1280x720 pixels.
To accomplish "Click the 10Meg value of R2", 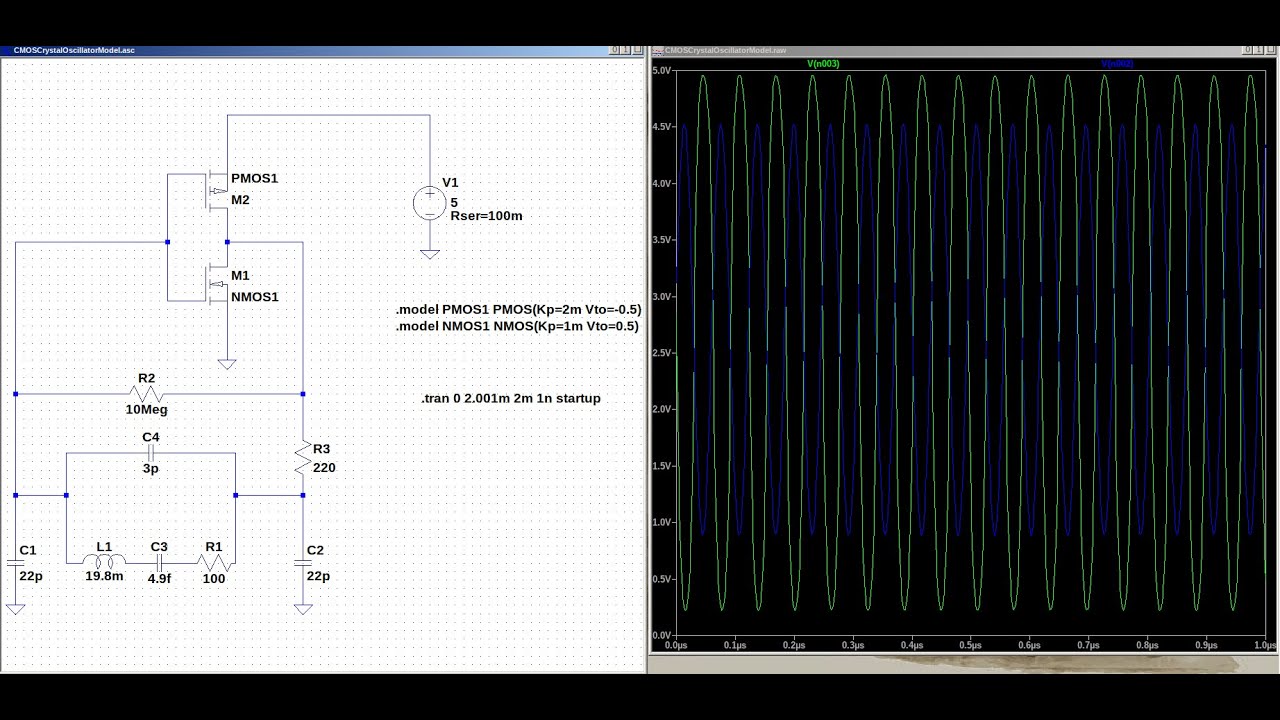I will [x=146, y=409].
